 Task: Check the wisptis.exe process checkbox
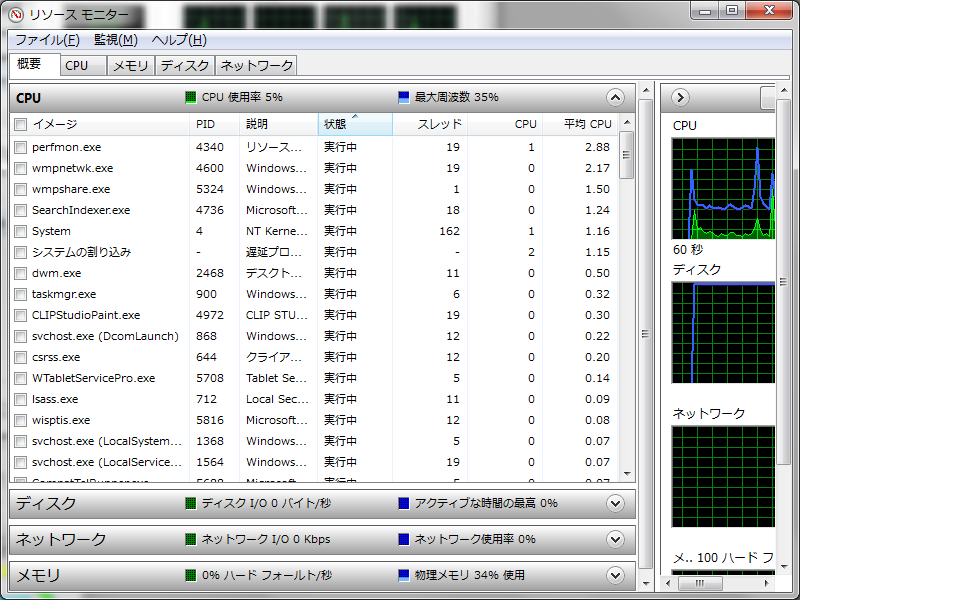pyautogui.click(x=21, y=421)
